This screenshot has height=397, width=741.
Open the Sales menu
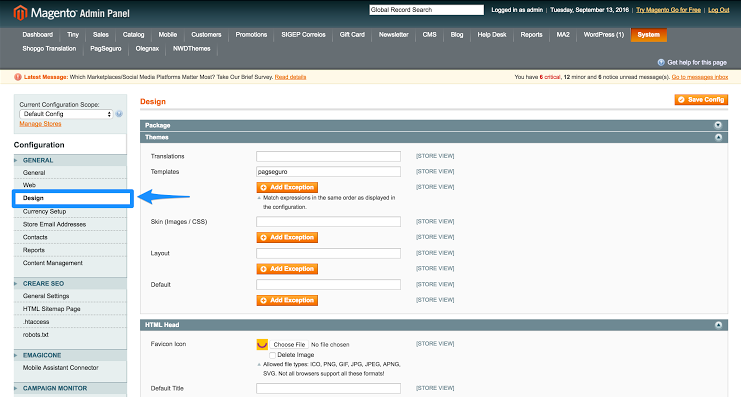101,35
